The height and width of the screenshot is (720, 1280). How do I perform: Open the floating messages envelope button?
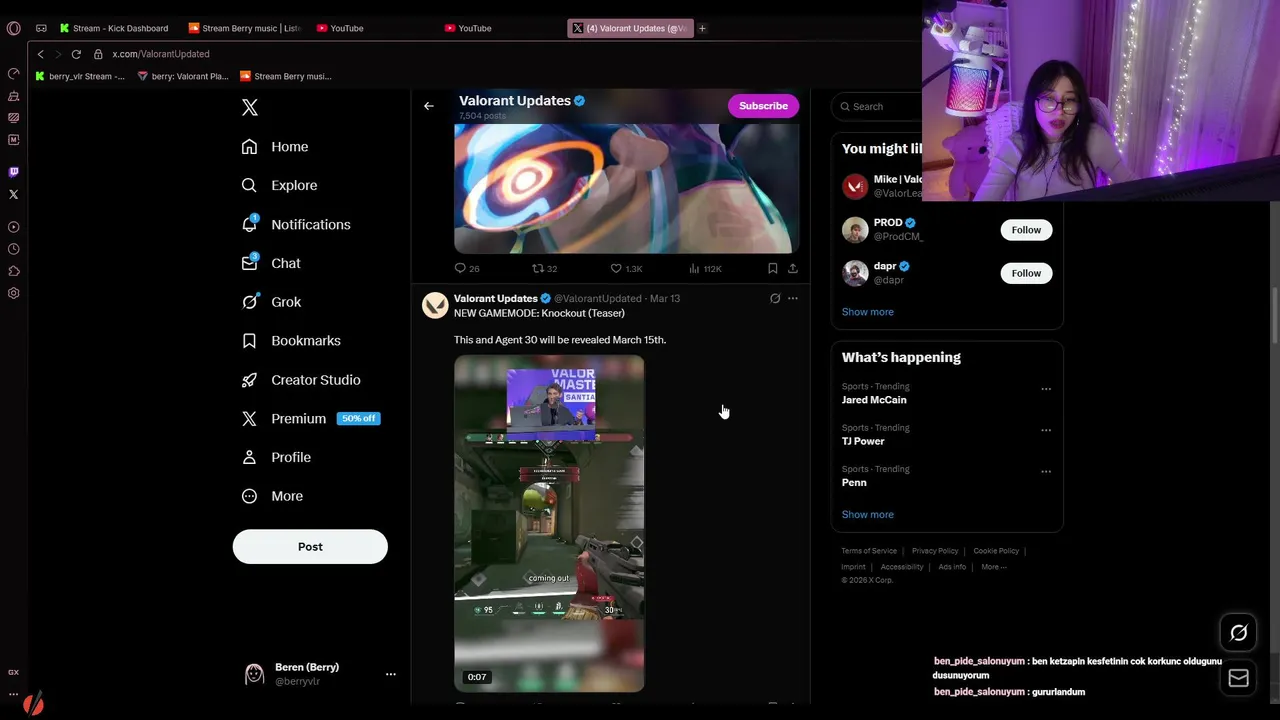tap(1238, 678)
